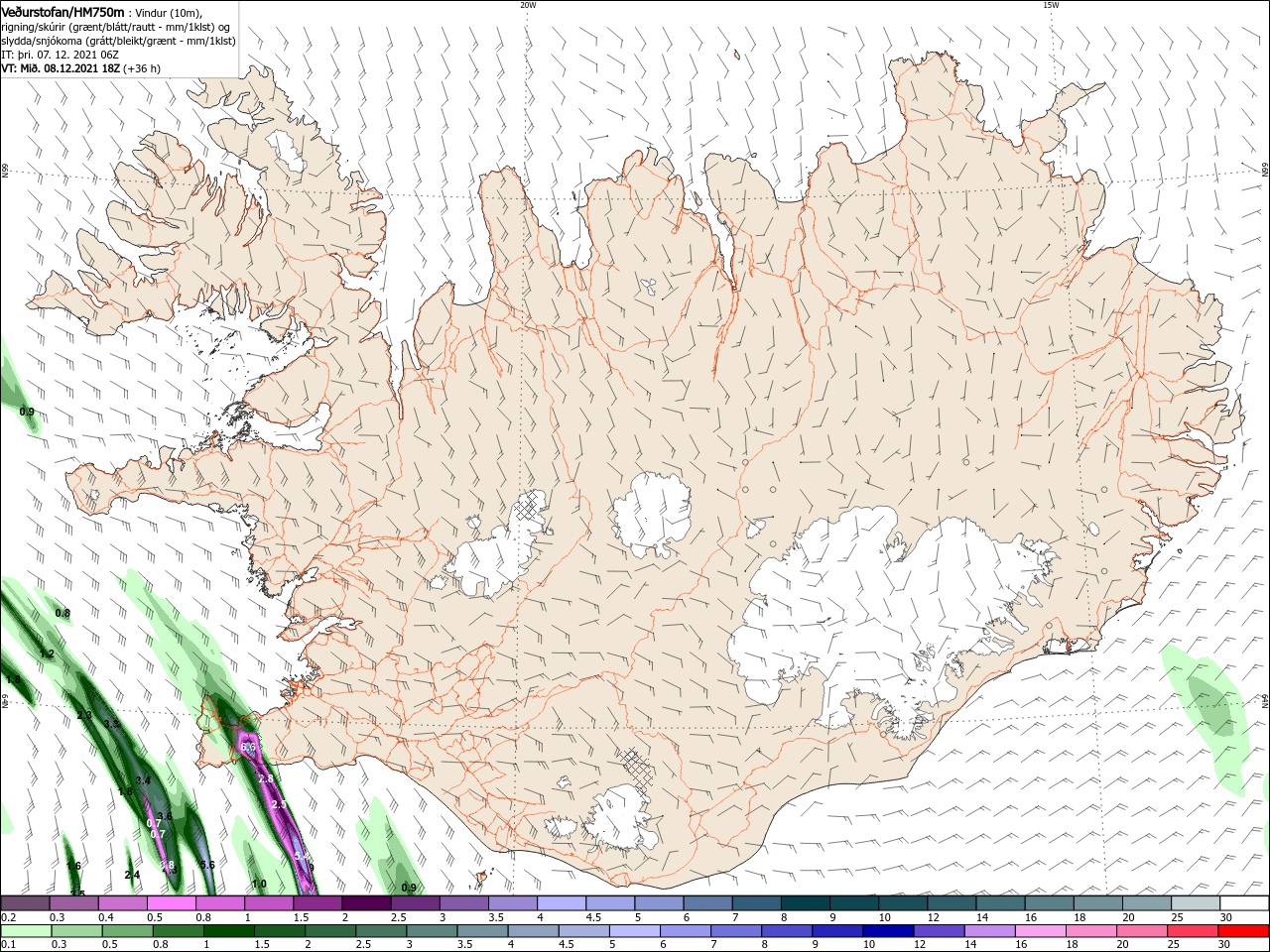Select the palest green 0.1 swatch in the lower legend
1270x952 pixels.
coord(25,931)
